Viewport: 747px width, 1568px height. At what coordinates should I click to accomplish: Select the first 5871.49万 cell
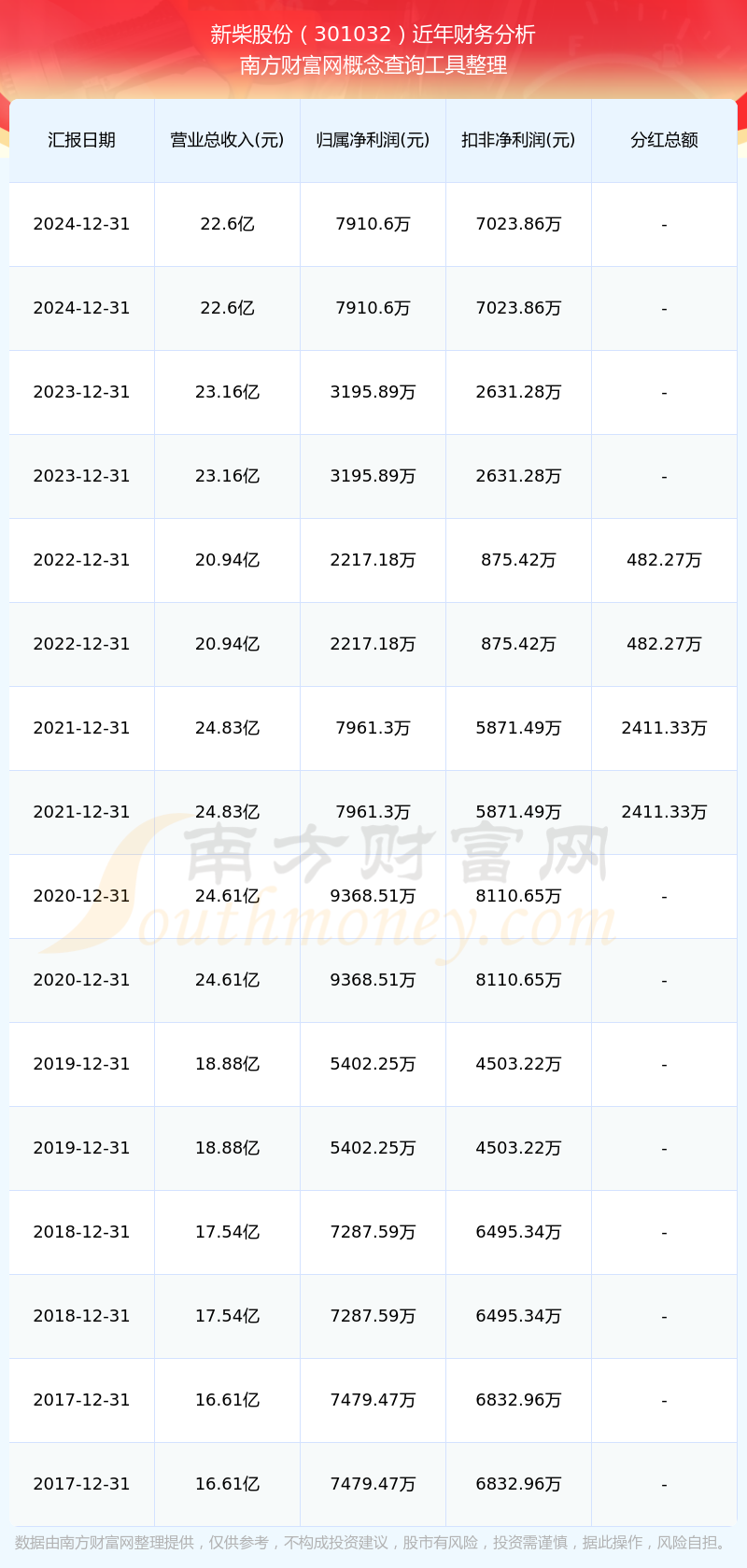tap(518, 728)
